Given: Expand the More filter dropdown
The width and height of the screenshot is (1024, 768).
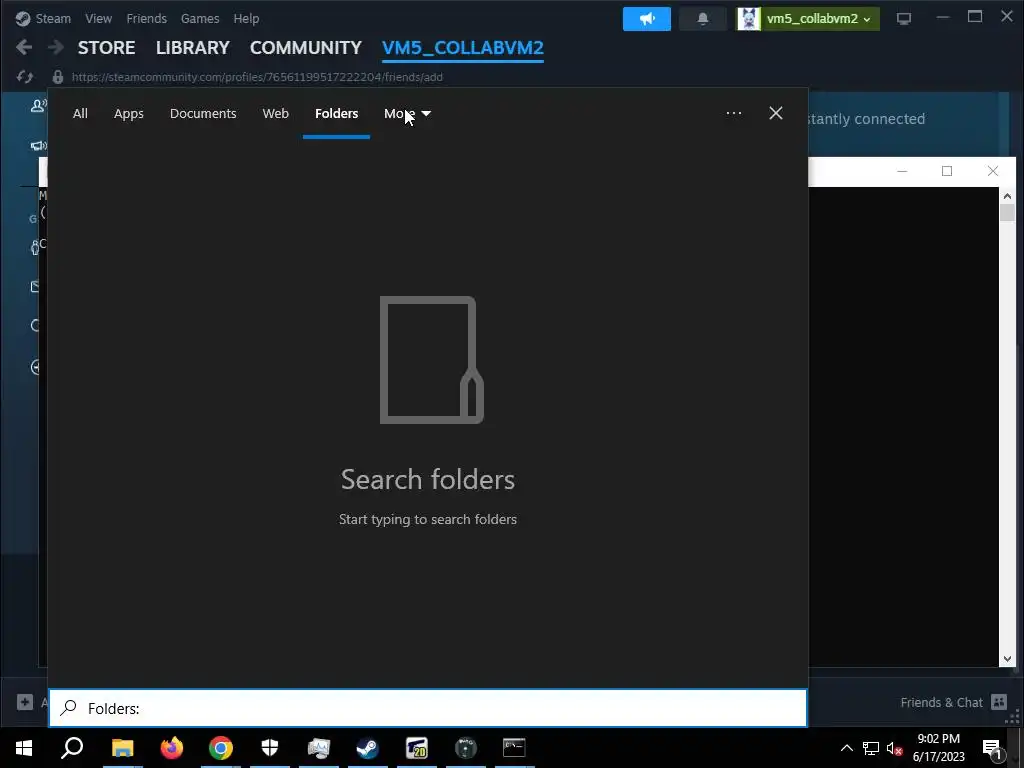Looking at the screenshot, I should [x=408, y=114].
